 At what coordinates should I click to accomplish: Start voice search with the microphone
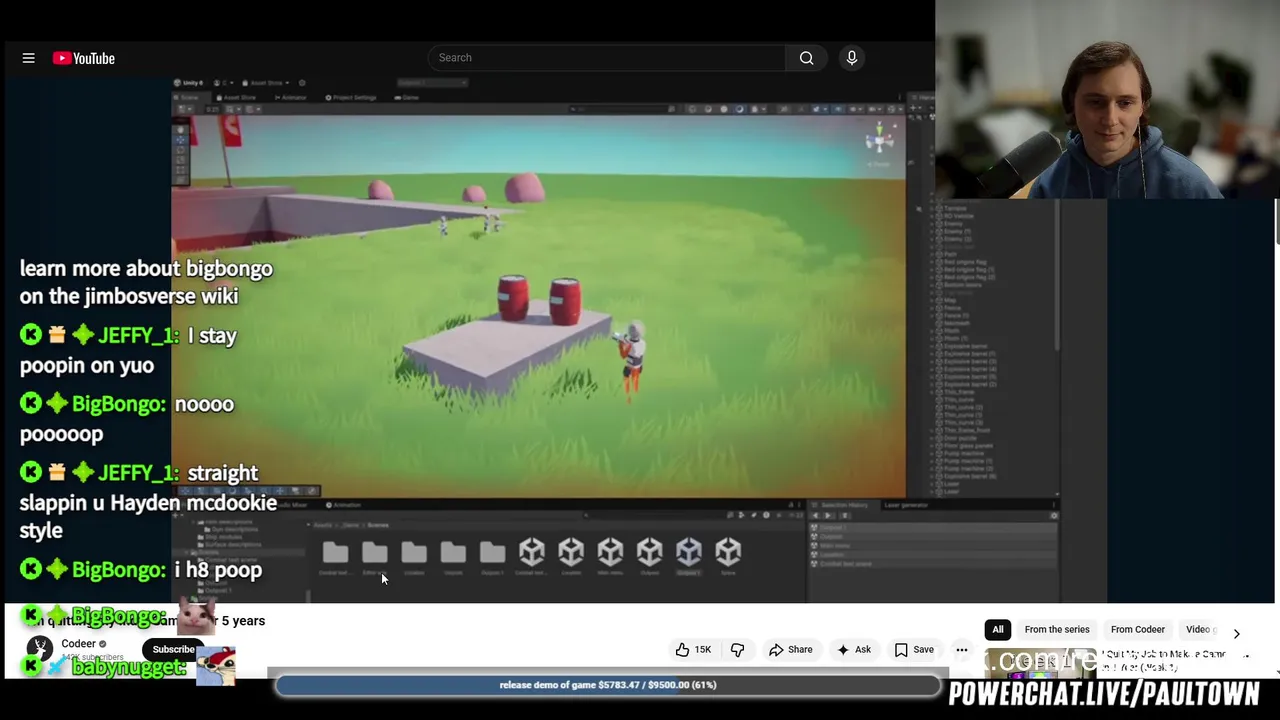(852, 57)
